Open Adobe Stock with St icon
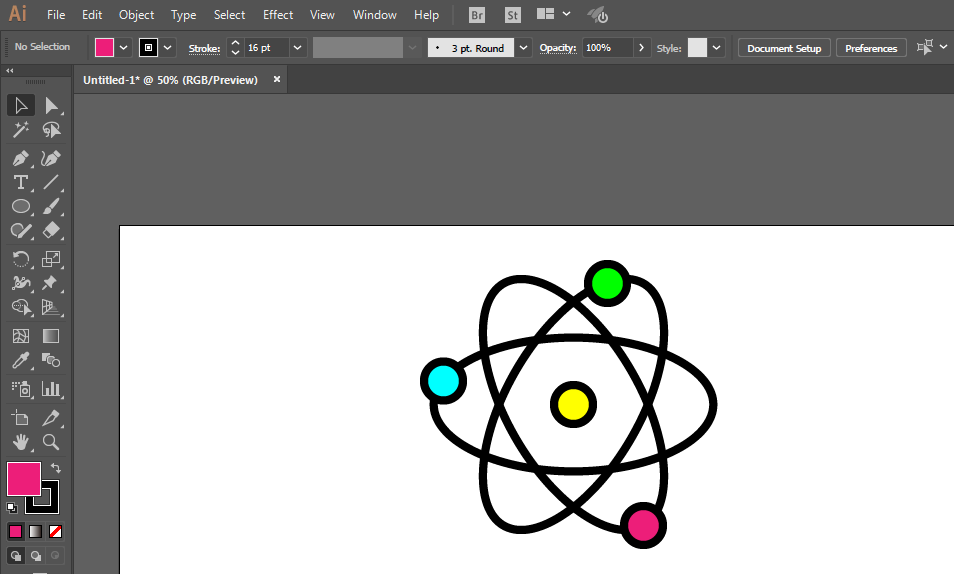The width and height of the screenshot is (954, 574). tap(513, 15)
